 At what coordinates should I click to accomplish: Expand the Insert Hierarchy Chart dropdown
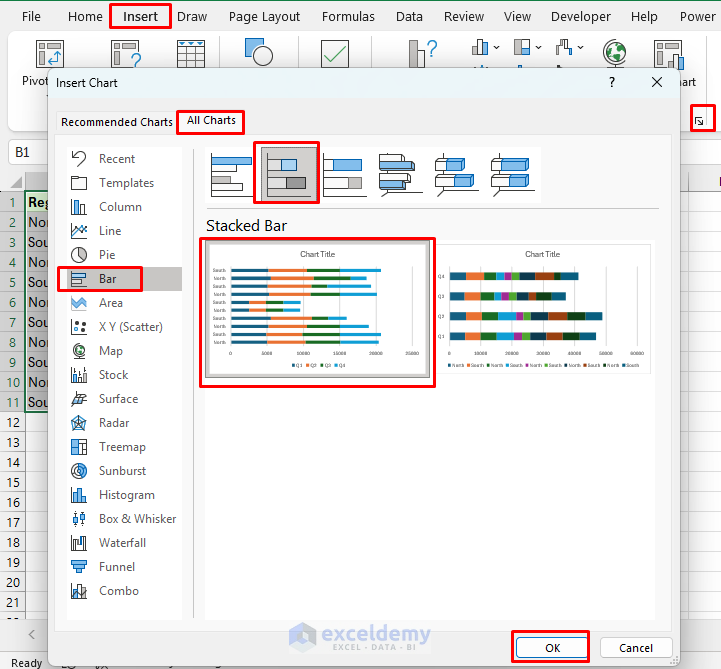pos(538,47)
